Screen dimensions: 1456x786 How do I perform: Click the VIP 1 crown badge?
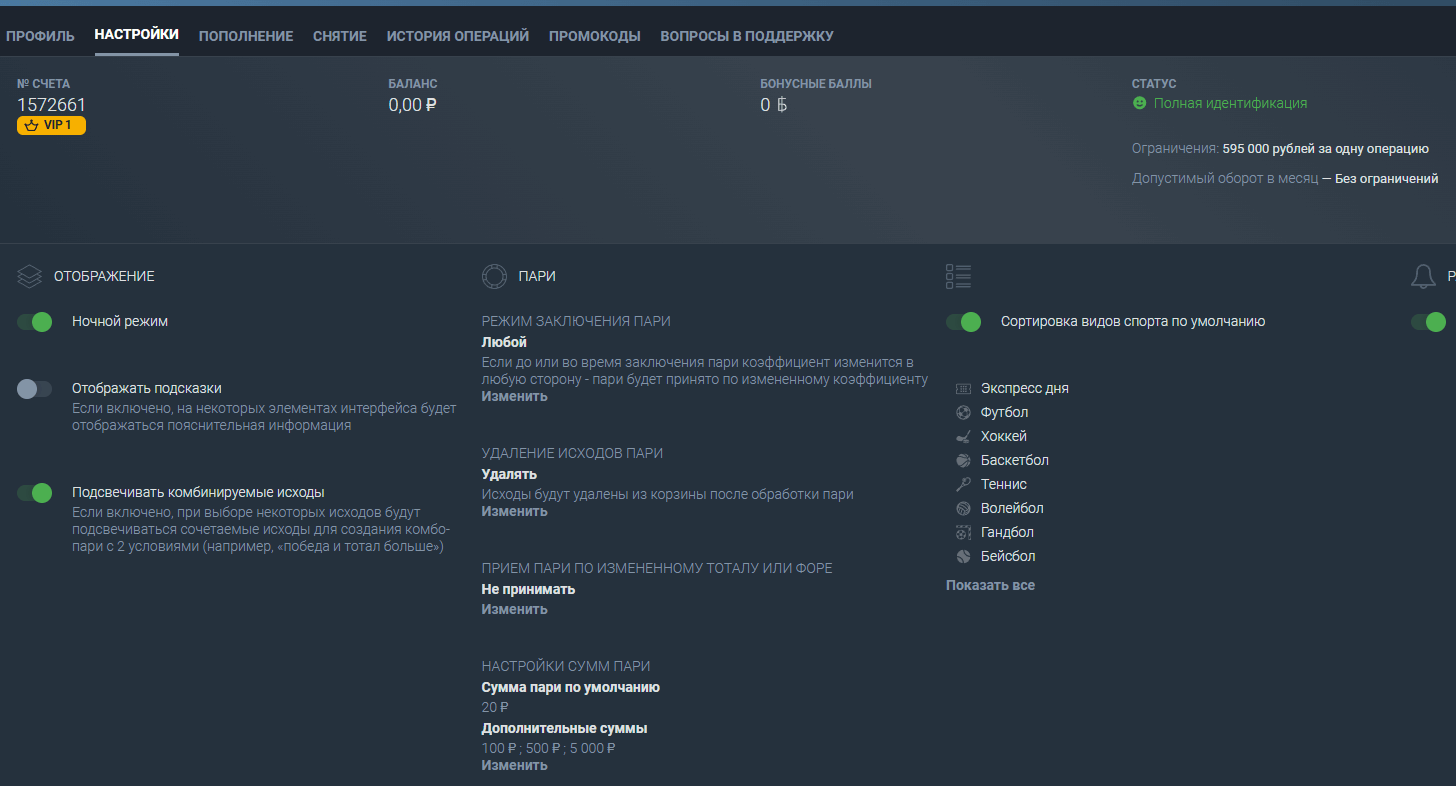click(51, 125)
